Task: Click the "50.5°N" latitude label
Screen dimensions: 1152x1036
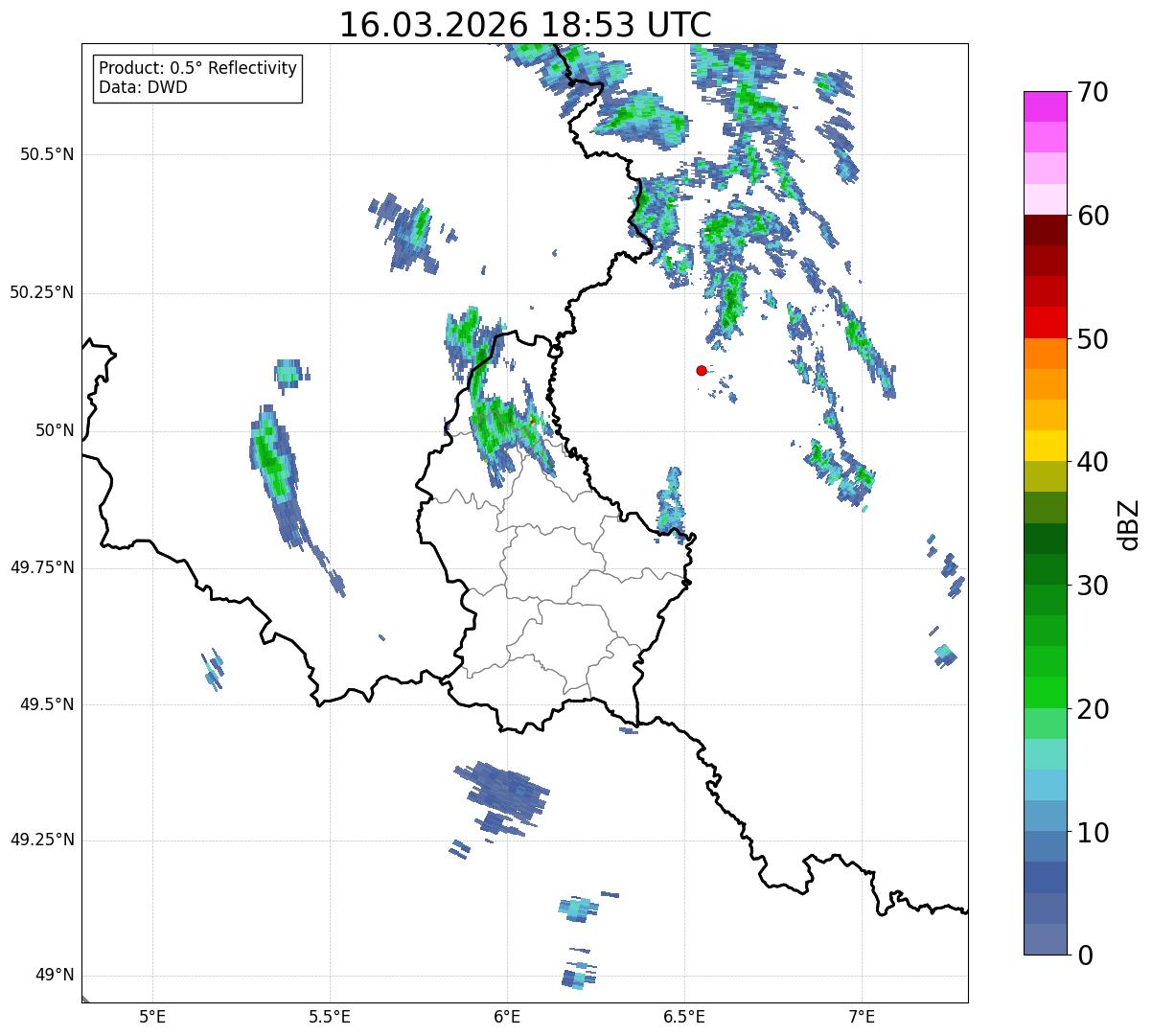Action: pos(47,154)
